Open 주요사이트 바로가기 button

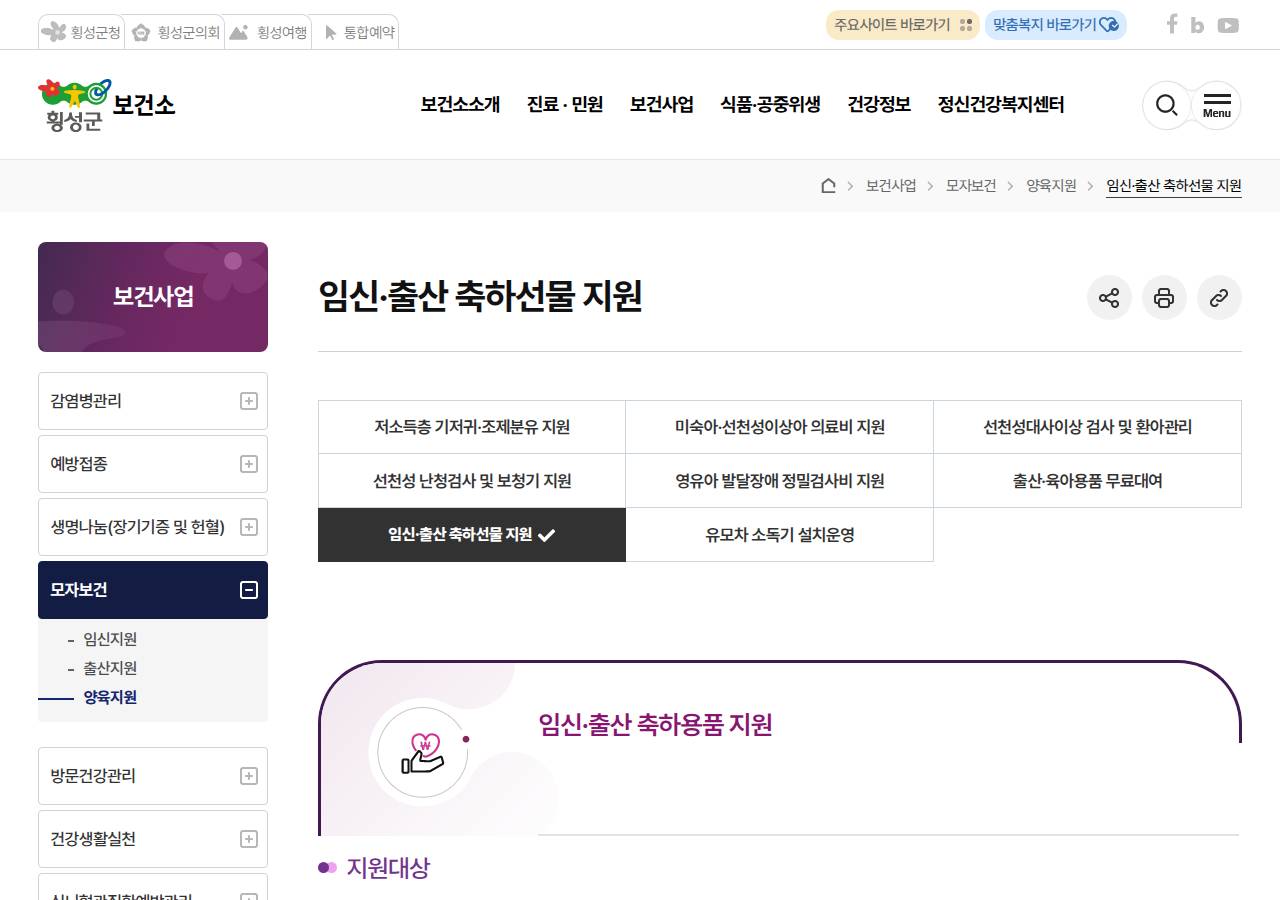(902, 25)
